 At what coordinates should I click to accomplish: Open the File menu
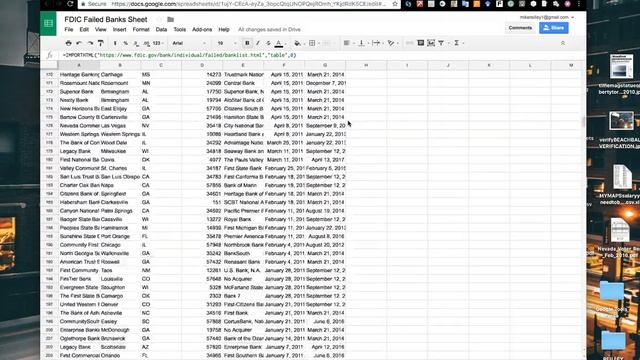69,29
